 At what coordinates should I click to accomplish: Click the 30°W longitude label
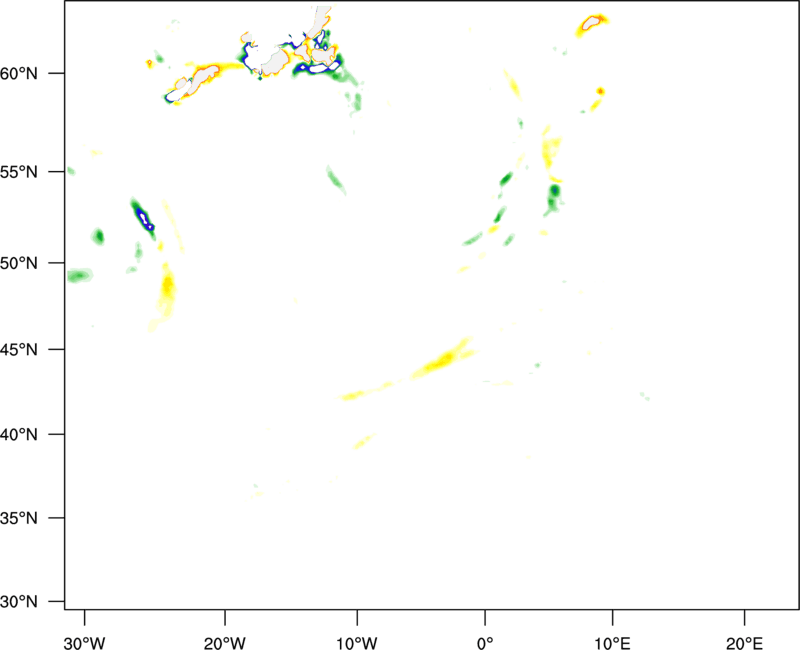pos(85,643)
